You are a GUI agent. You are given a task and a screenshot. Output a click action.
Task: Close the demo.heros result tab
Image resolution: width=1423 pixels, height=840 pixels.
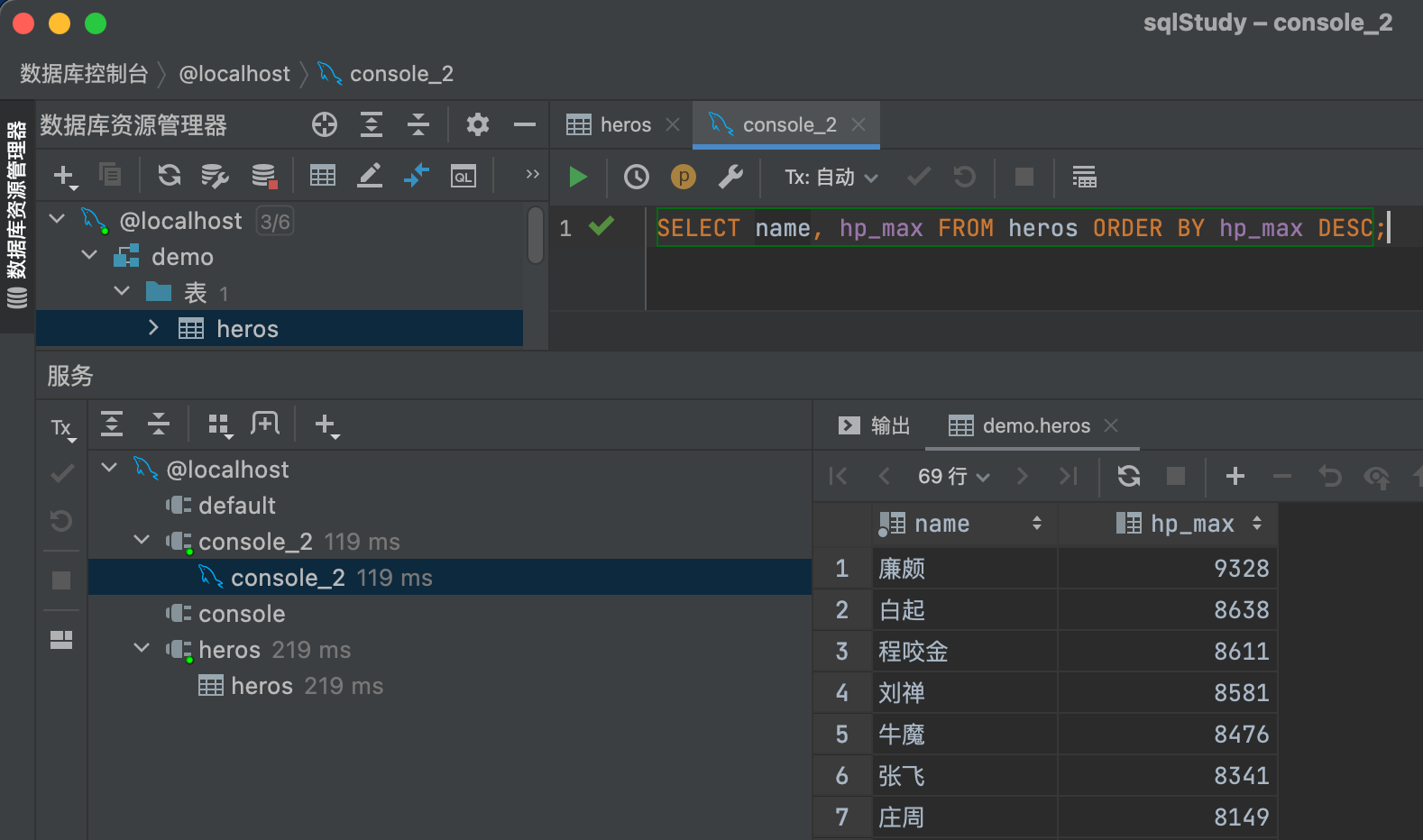pos(1111,425)
